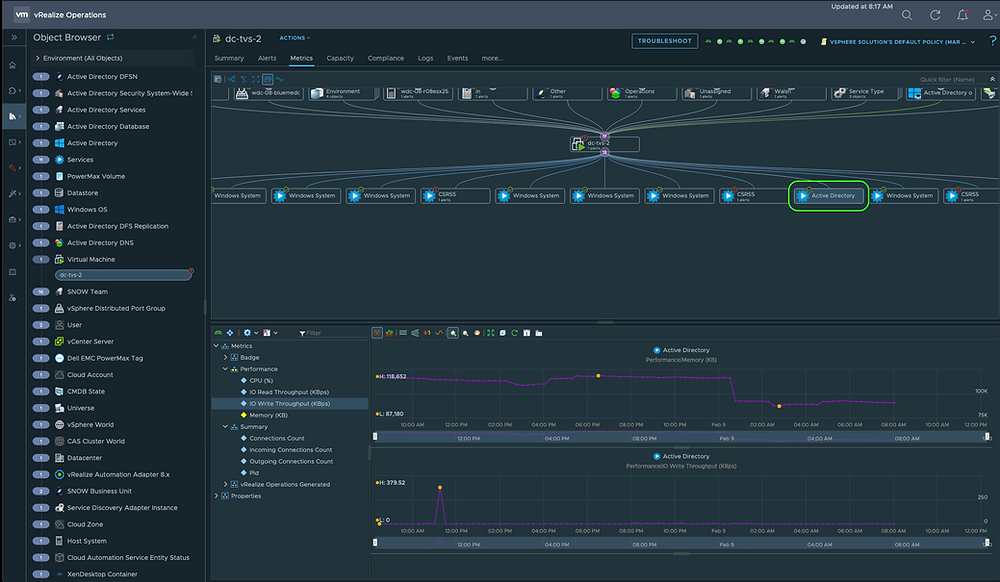Screen dimensions: 1000x582
Task: Expand the Badge metrics group
Action: pos(226,358)
